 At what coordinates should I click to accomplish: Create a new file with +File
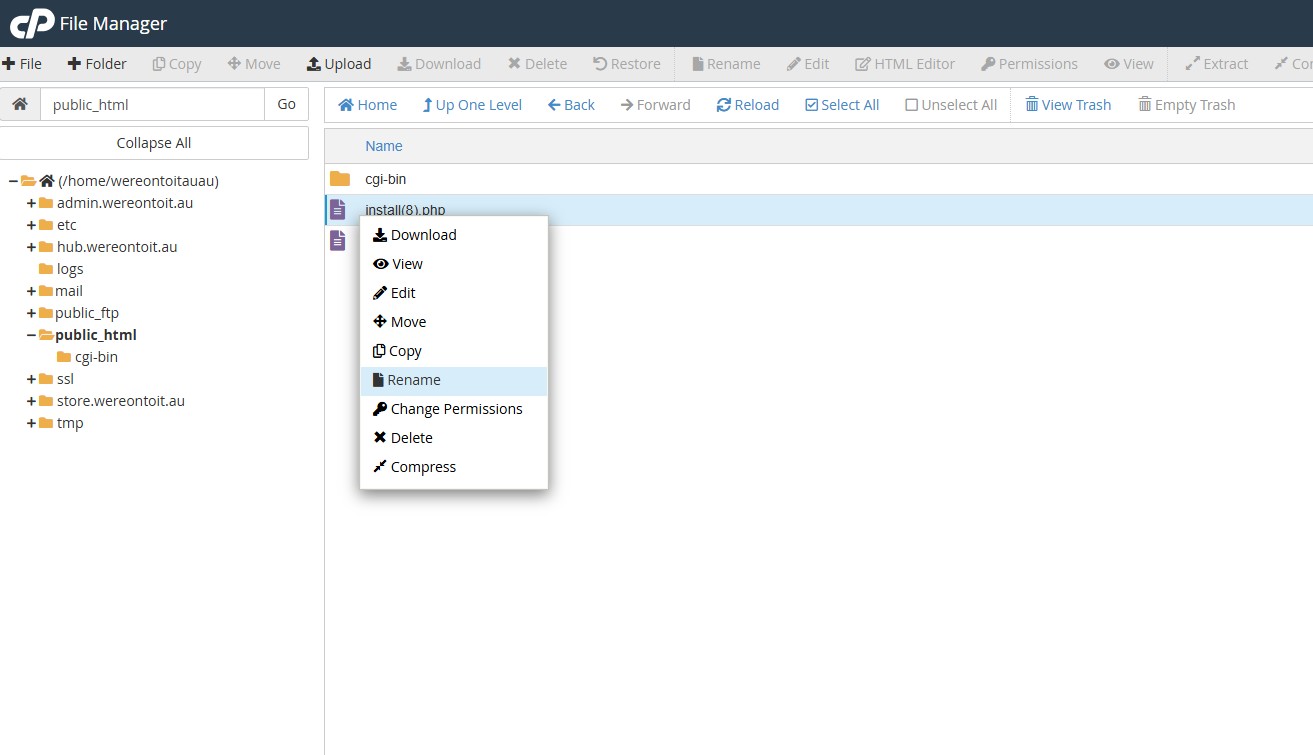[x=22, y=64]
